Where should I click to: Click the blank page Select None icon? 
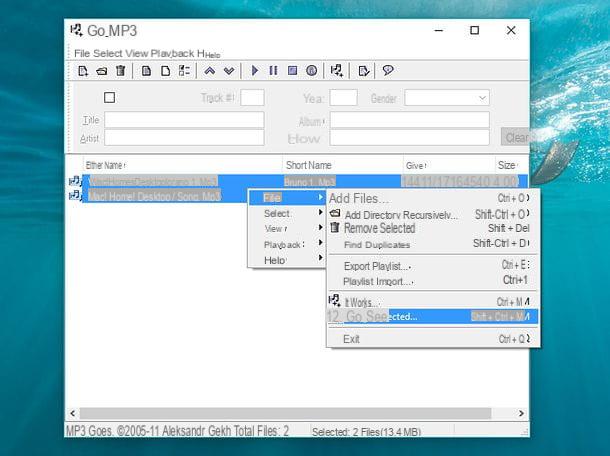166,71
